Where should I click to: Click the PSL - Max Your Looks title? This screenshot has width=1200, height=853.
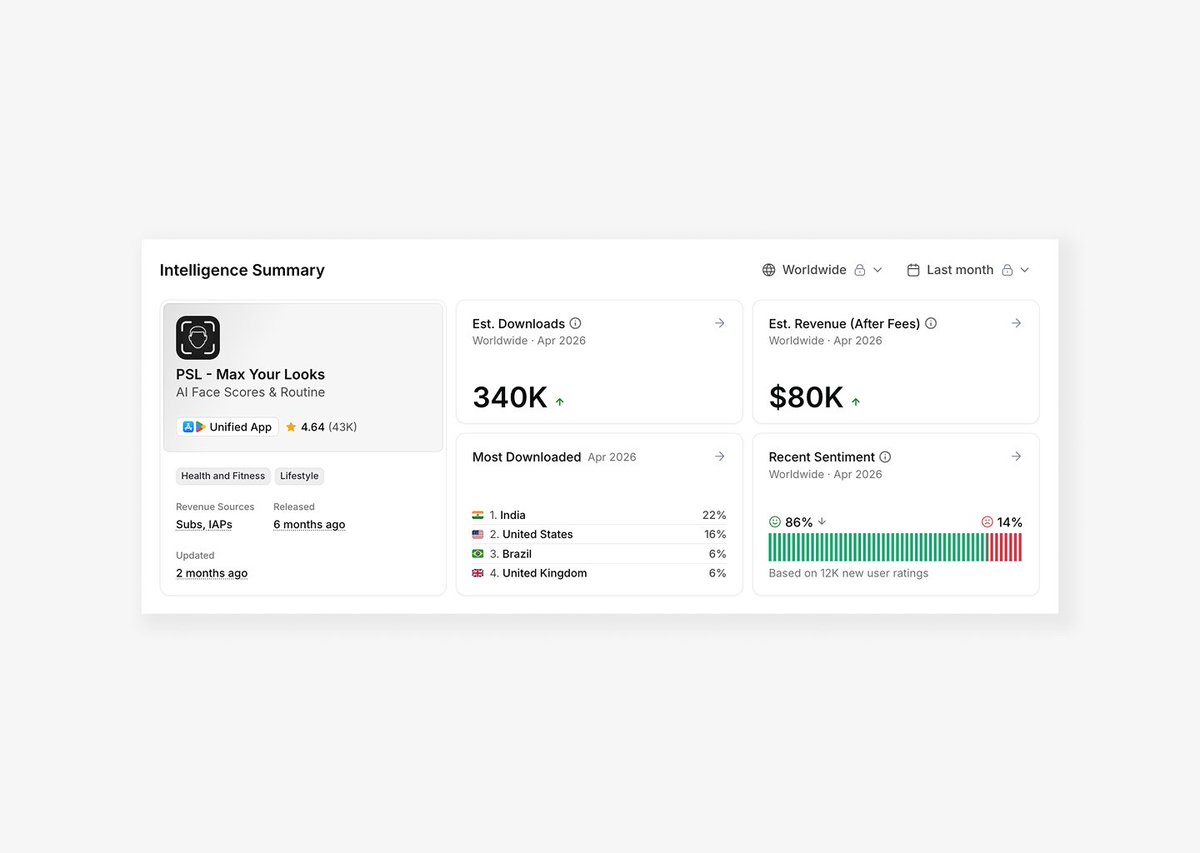(250, 374)
